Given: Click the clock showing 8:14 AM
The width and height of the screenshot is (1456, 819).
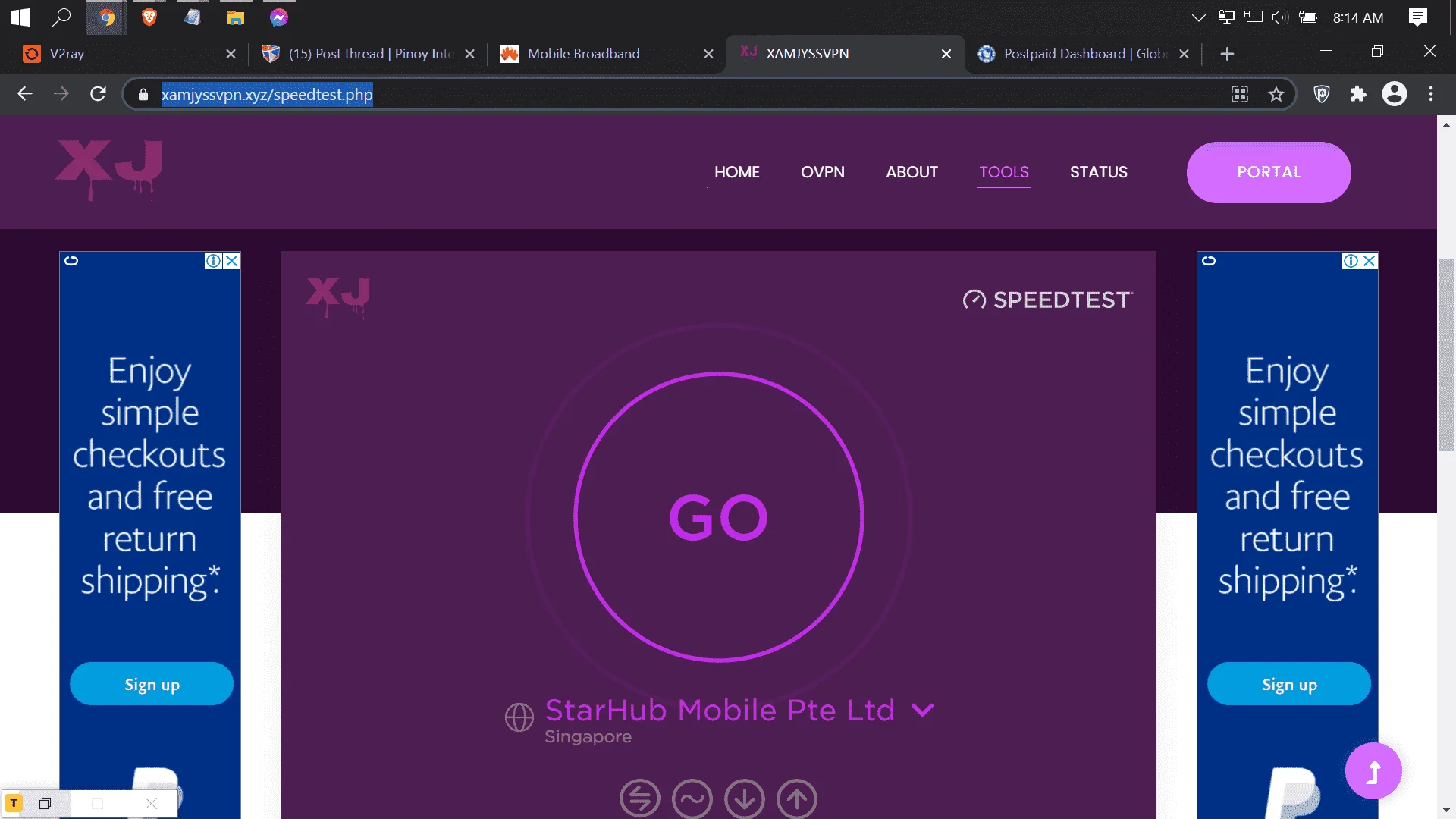Looking at the screenshot, I should pos(1358,17).
